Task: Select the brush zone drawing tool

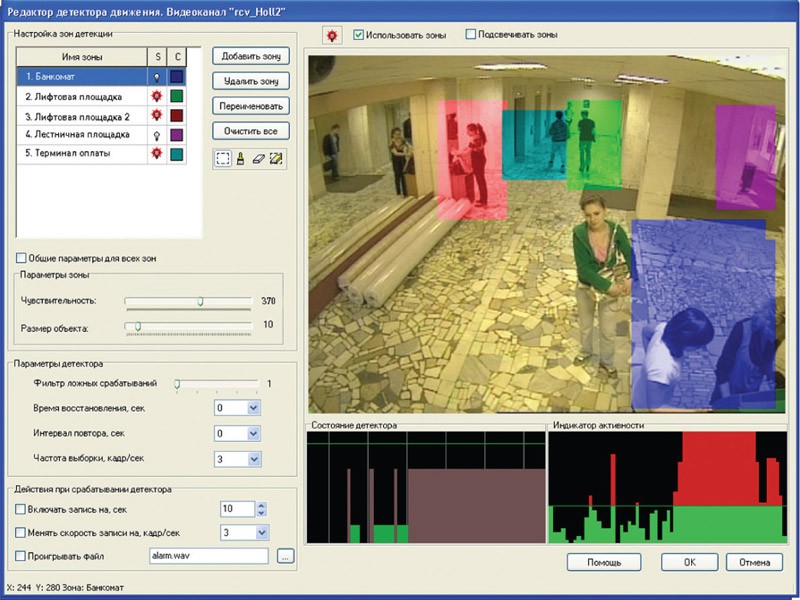Action: coord(241,158)
